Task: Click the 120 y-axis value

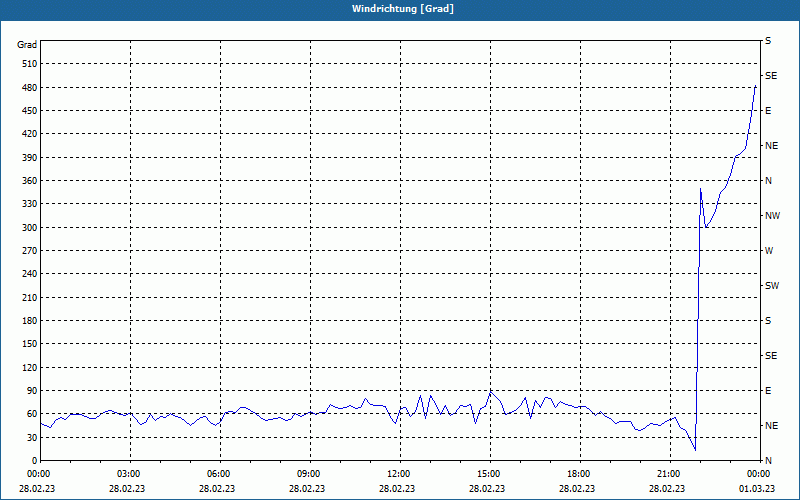Action: coord(30,367)
